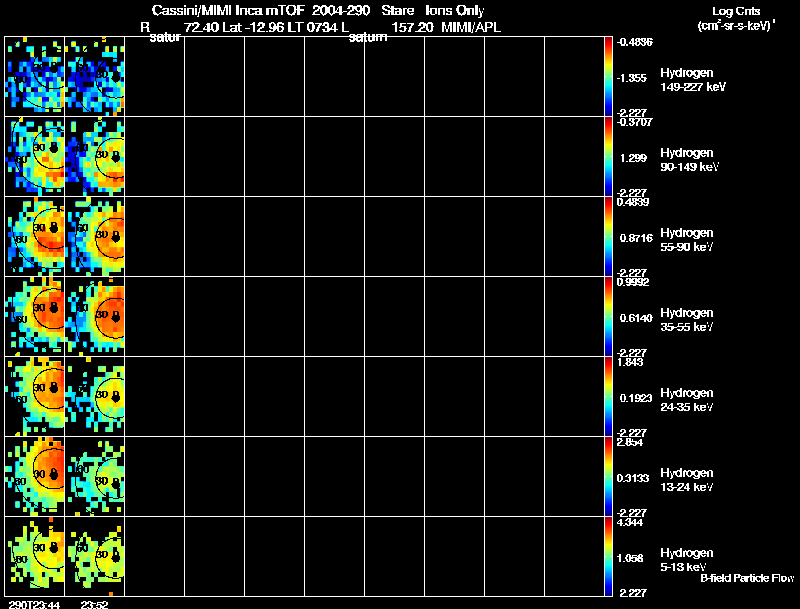Click the '-1.355' colorbar midpoint value
Screen dimensions: 800x609
[632, 78]
